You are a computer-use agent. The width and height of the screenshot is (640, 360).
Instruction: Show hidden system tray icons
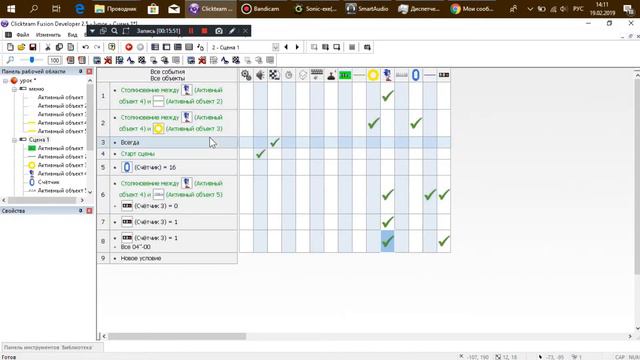[530, 9]
